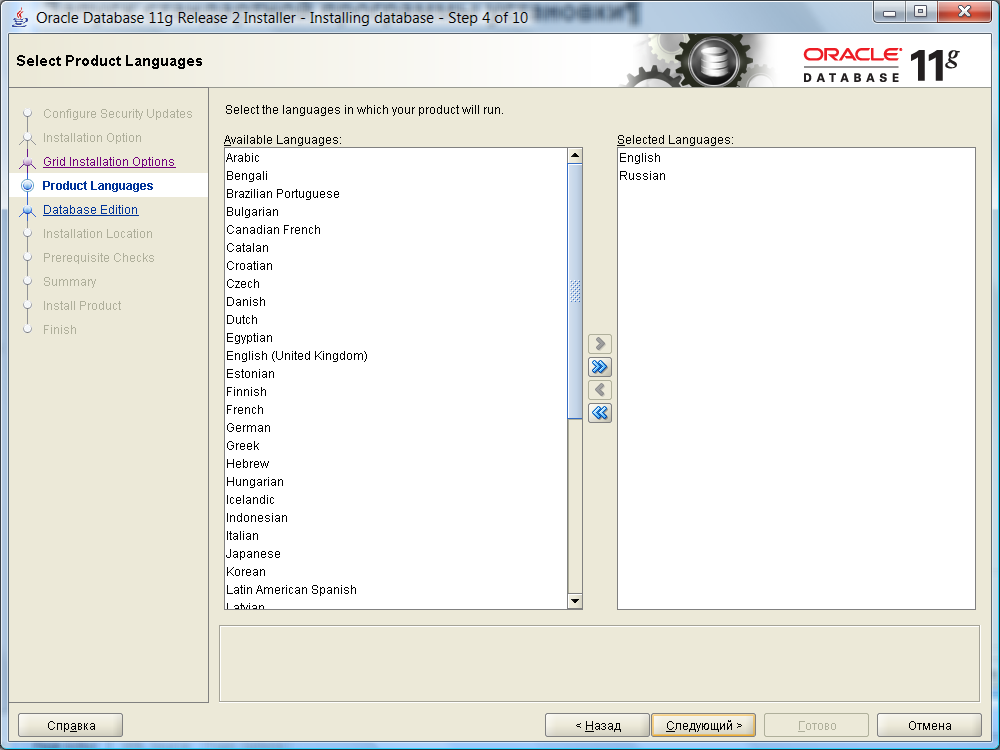Select Canadian French in the list
Viewport: 1000px width, 750px height.
395,230
